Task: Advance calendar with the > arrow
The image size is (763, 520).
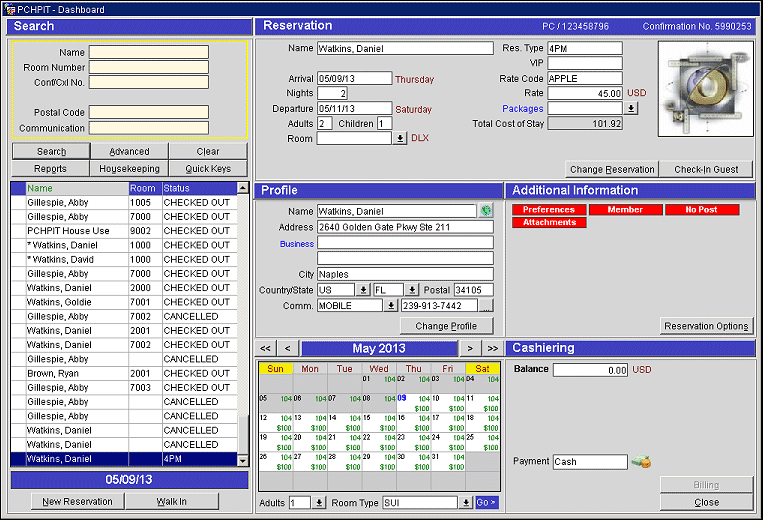Action: pyautogui.click(x=470, y=348)
